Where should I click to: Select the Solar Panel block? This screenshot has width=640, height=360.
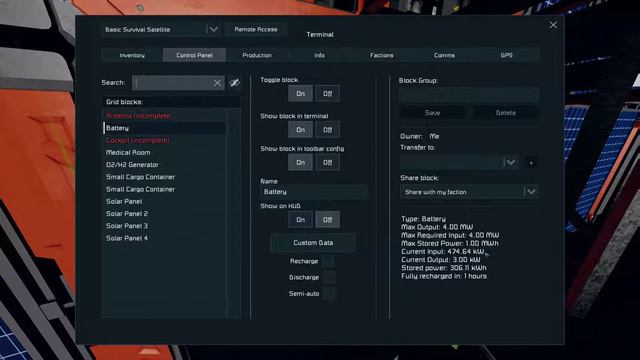click(164, 202)
